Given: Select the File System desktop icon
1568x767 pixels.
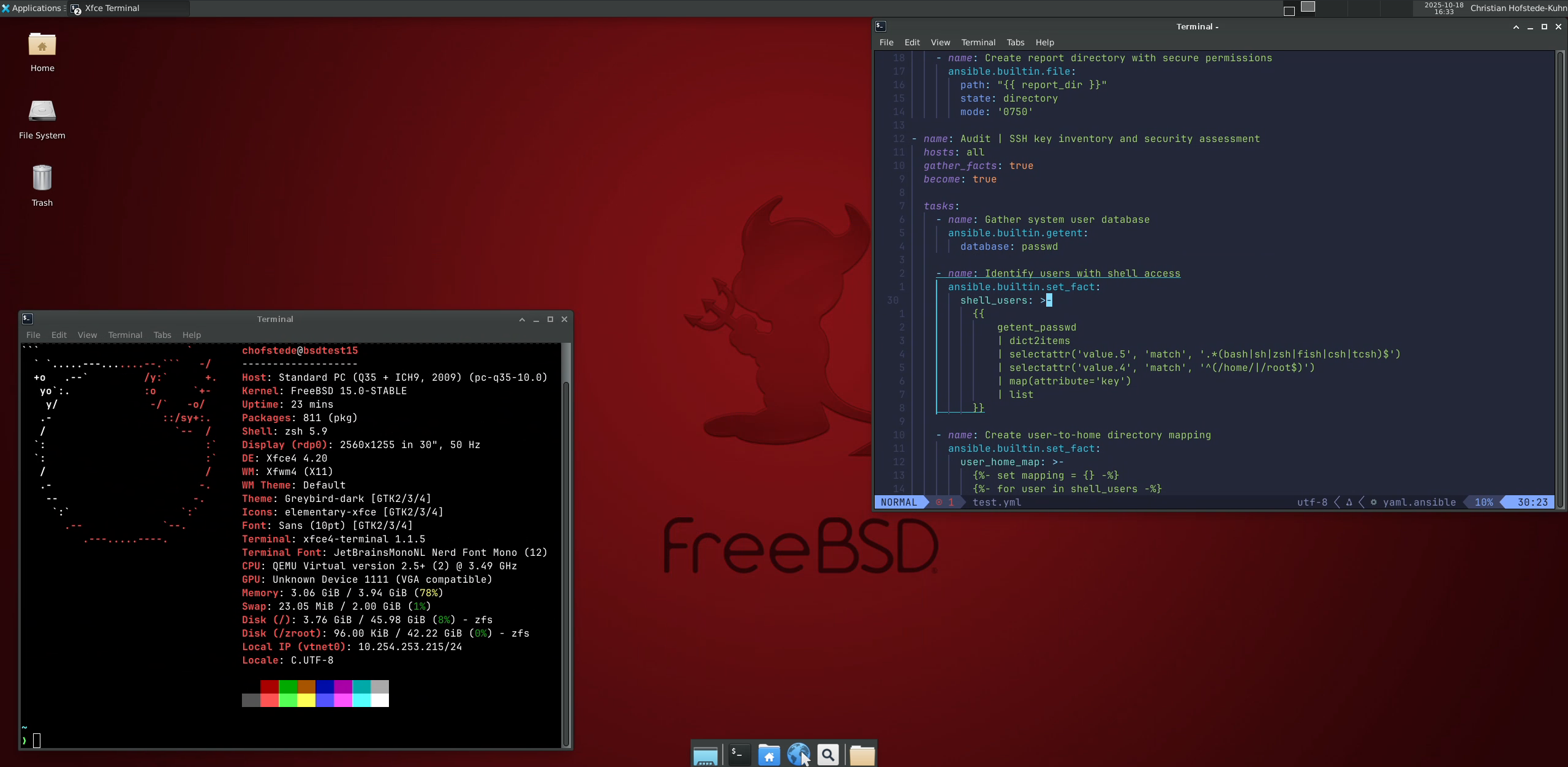Looking at the screenshot, I should pyautogui.click(x=42, y=118).
